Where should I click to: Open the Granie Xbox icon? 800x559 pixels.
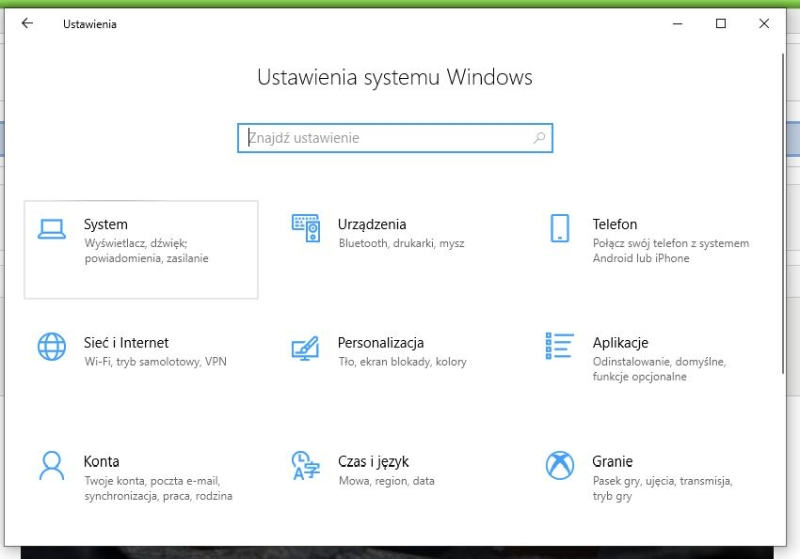tap(560, 465)
